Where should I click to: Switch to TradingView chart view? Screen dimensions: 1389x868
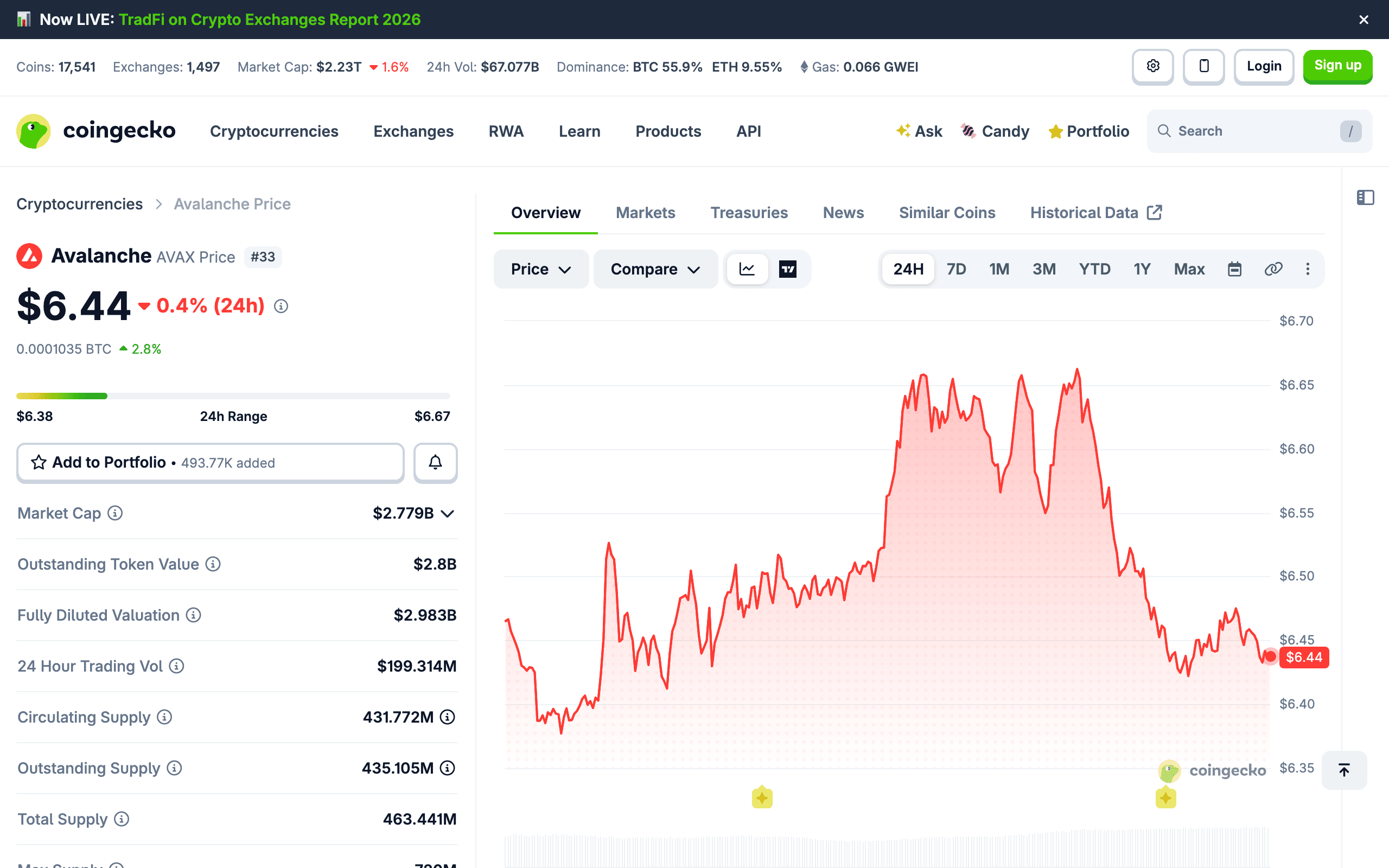click(x=787, y=269)
